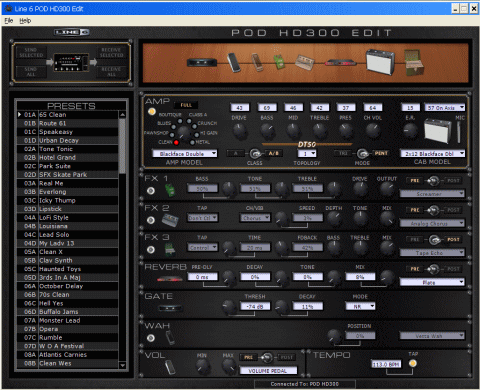The width and height of the screenshot is (480, 390).
Task: Click the tempo BPM value field
Action: tap(386, 364)
